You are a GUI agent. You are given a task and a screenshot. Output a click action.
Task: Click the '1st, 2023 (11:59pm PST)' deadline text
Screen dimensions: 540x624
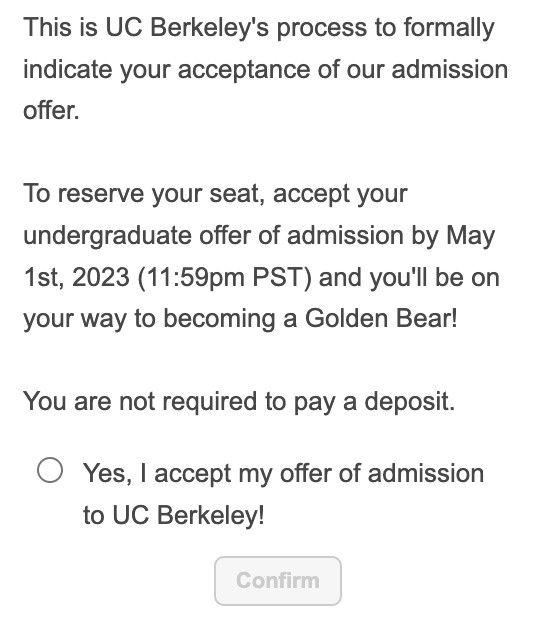(x=168, y=277)
